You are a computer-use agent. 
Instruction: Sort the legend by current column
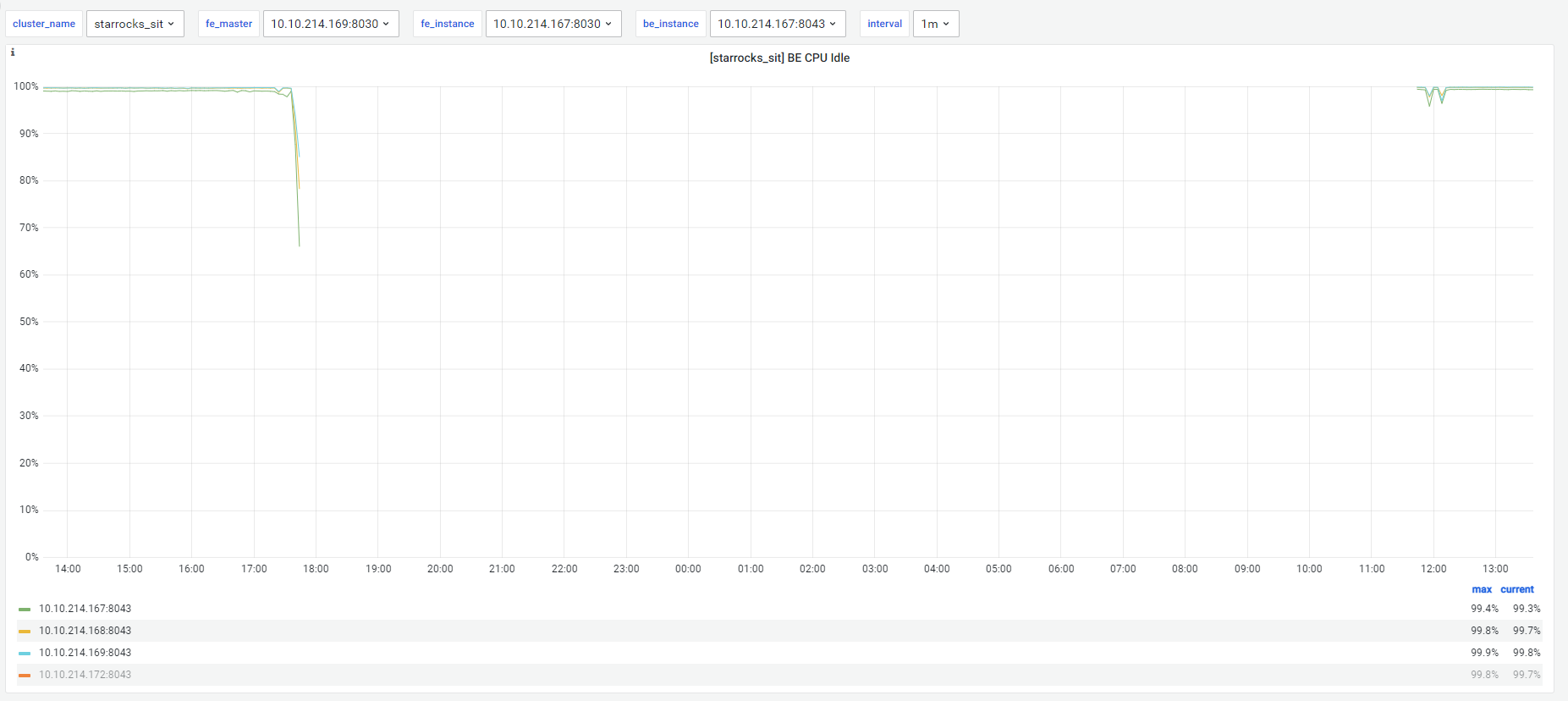1516,589
